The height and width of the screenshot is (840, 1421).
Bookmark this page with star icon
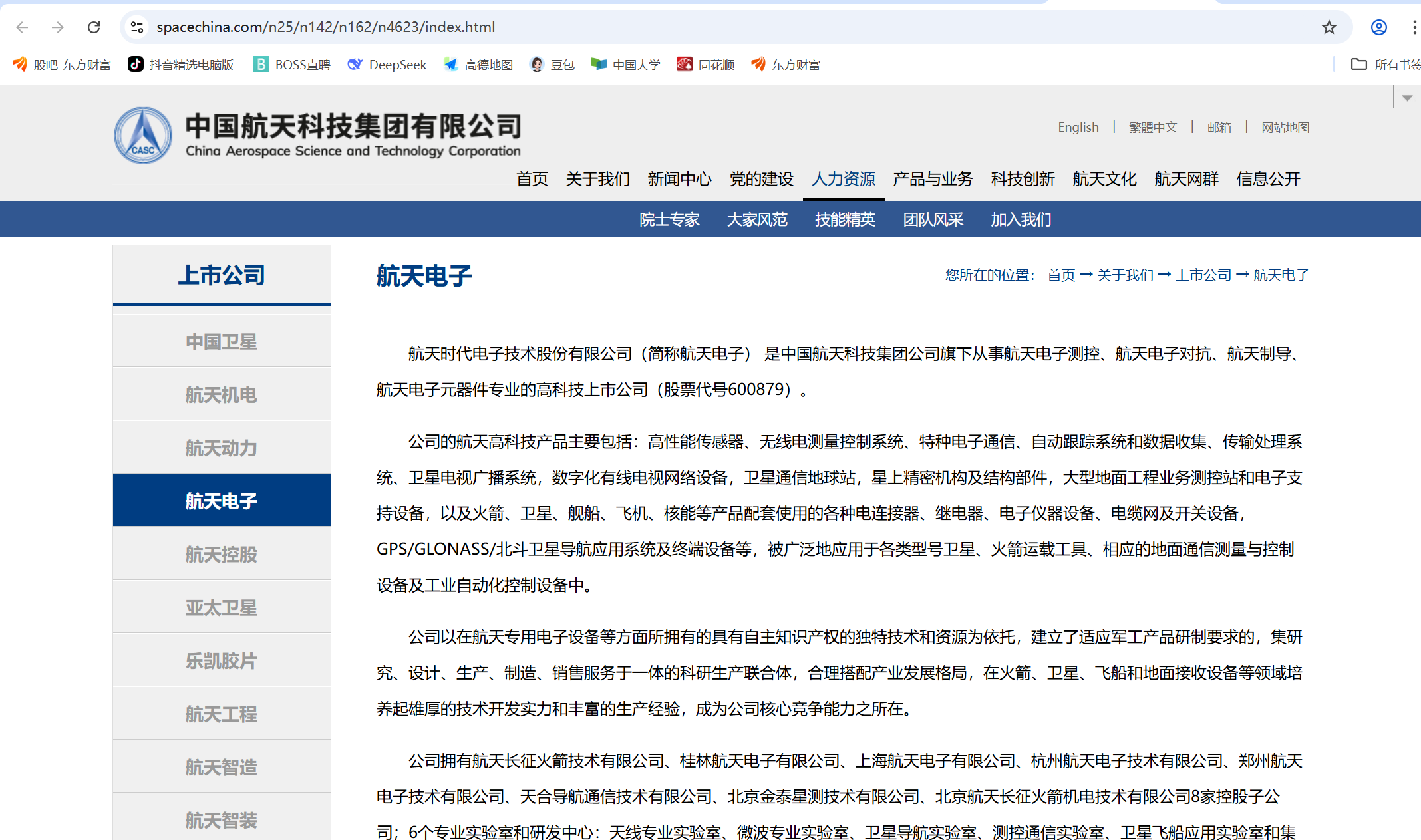point(1329,27)
